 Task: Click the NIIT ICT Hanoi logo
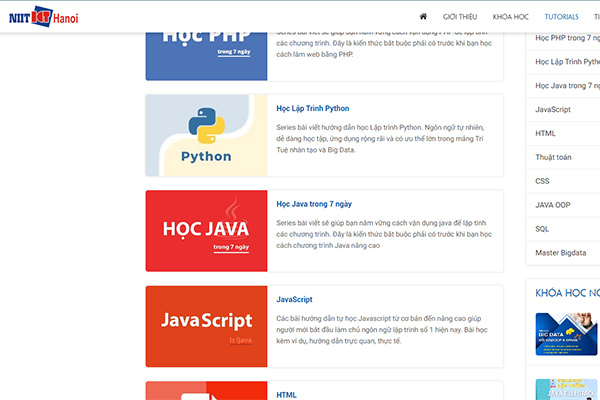coord(44,17)
